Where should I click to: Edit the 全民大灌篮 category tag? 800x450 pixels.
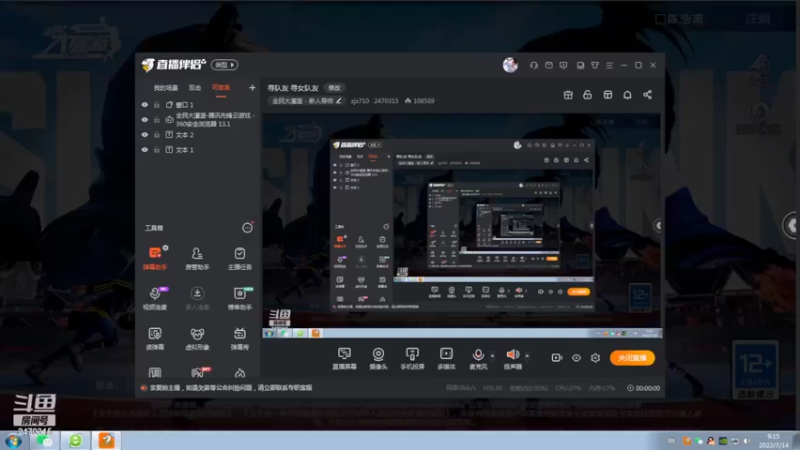coord(306,101)
